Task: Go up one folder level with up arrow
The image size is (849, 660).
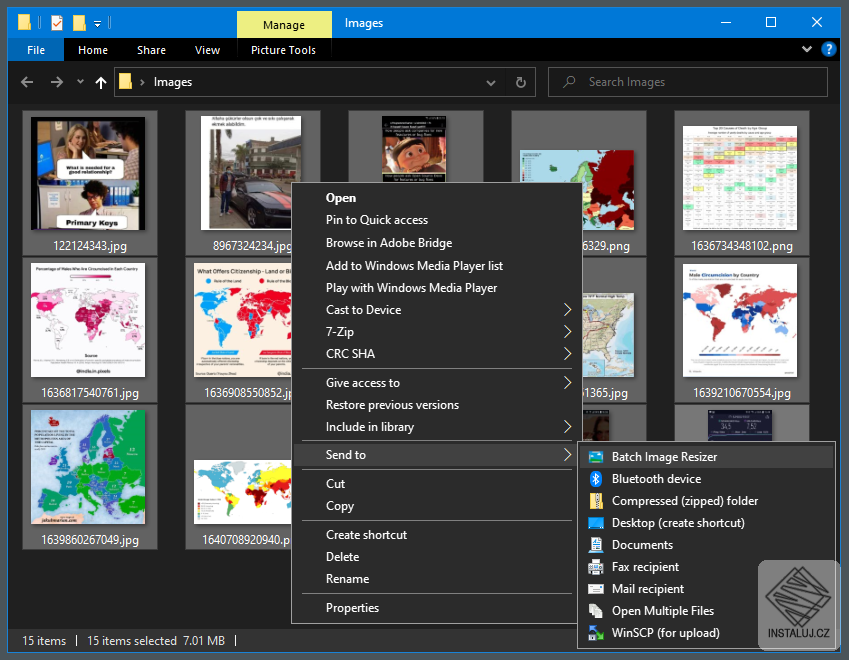Action: click(101, 82)
